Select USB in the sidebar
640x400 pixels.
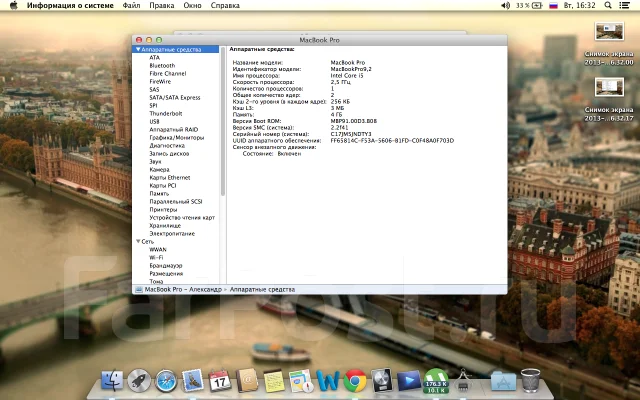154,122
